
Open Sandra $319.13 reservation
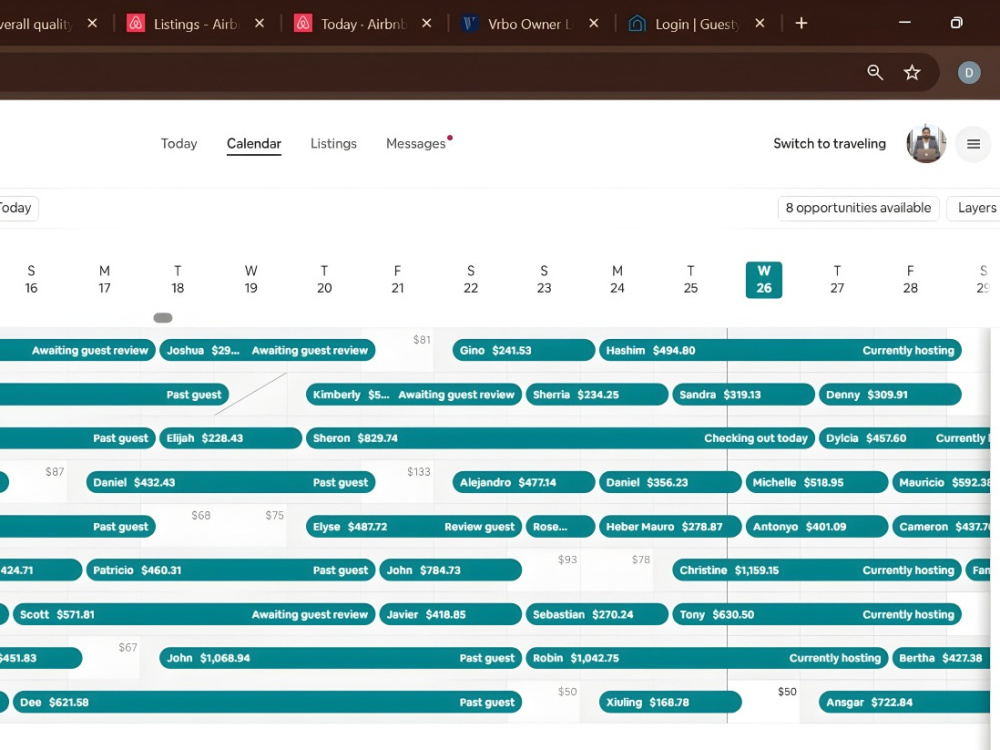point(744,395)
